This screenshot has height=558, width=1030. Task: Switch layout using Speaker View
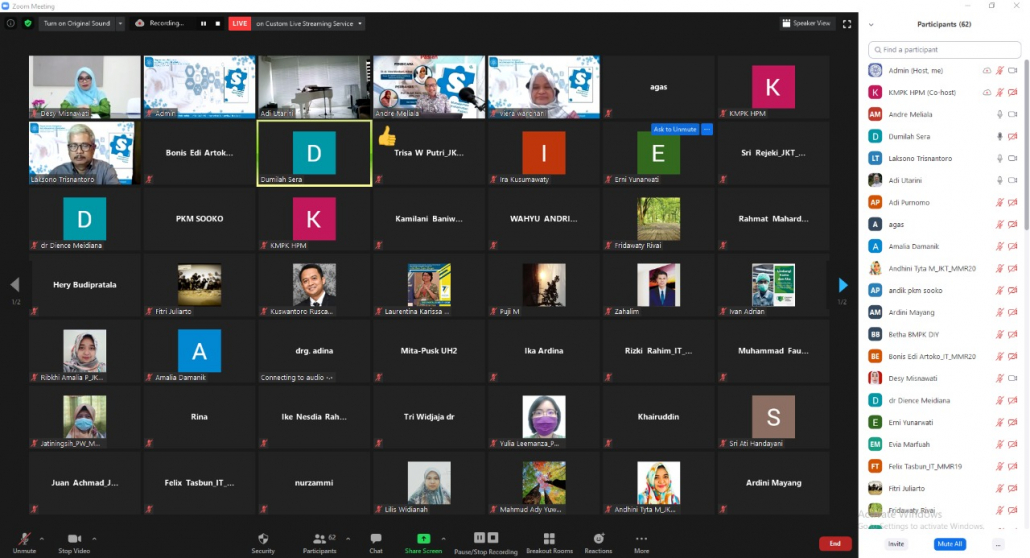coord(806,23)
